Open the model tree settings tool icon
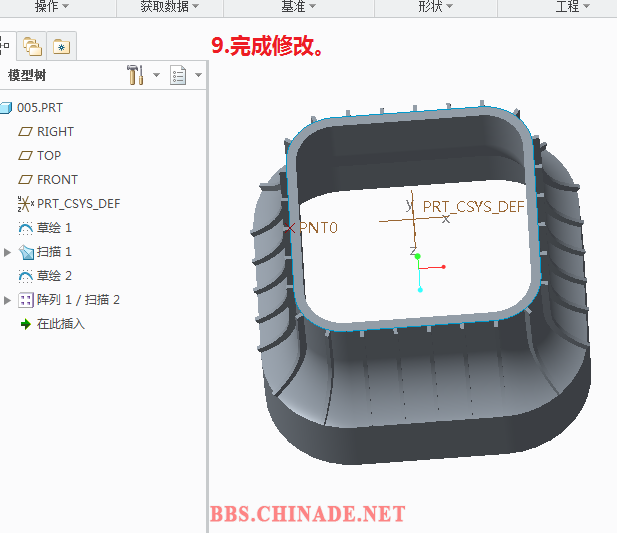 [136, 75]
